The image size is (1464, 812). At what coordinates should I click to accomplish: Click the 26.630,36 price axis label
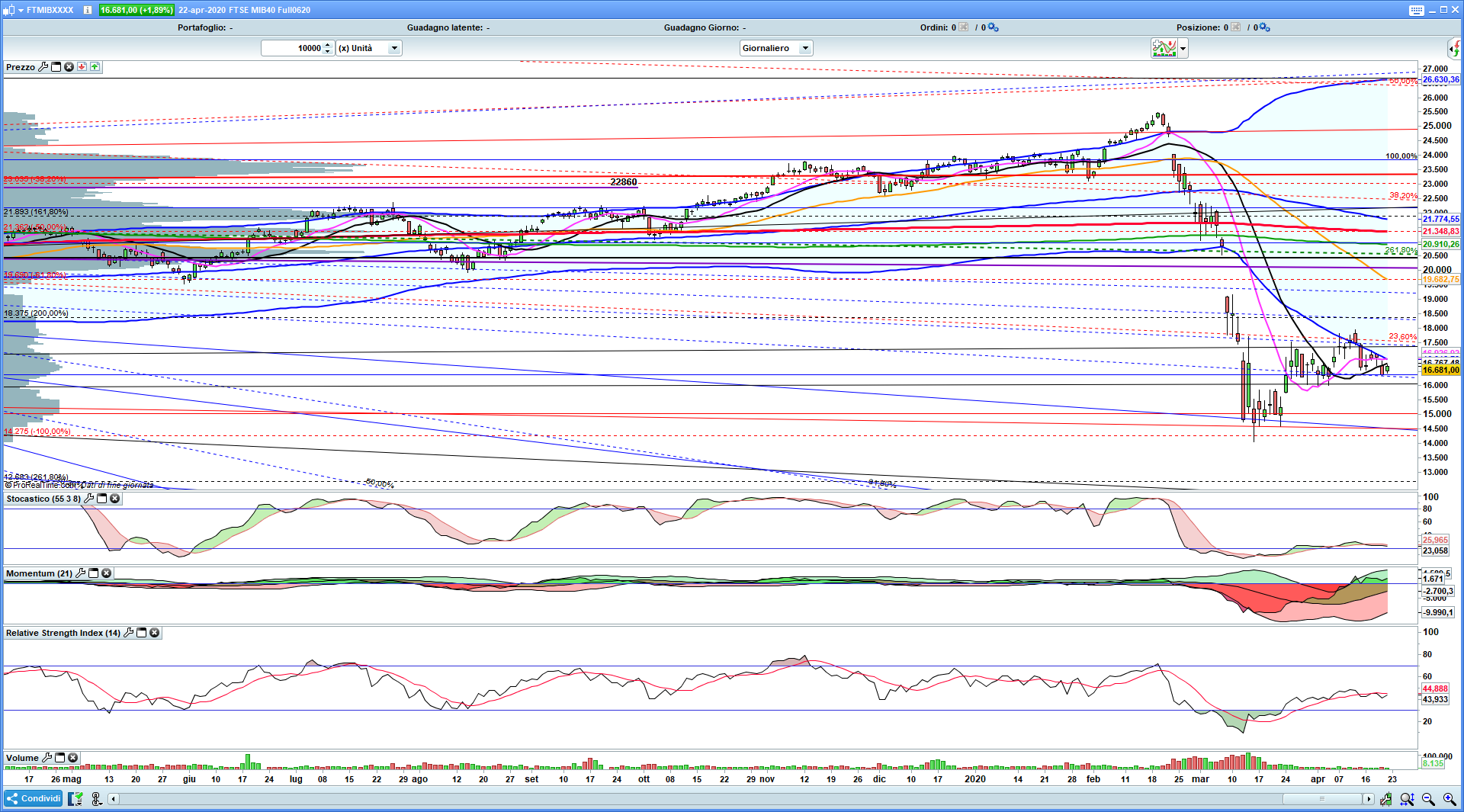(1440, 79)
